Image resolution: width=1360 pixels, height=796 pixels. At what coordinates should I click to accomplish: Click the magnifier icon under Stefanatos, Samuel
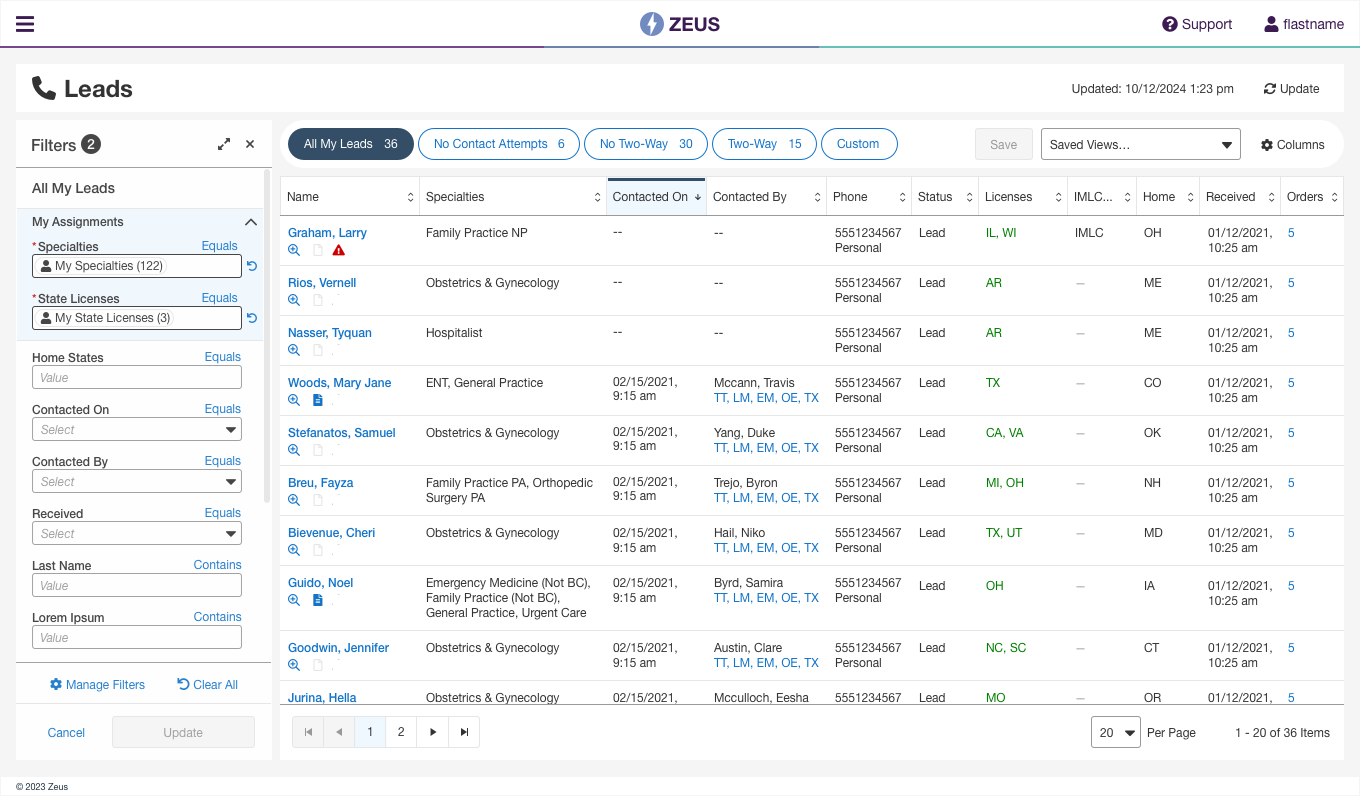click(294, 450)
